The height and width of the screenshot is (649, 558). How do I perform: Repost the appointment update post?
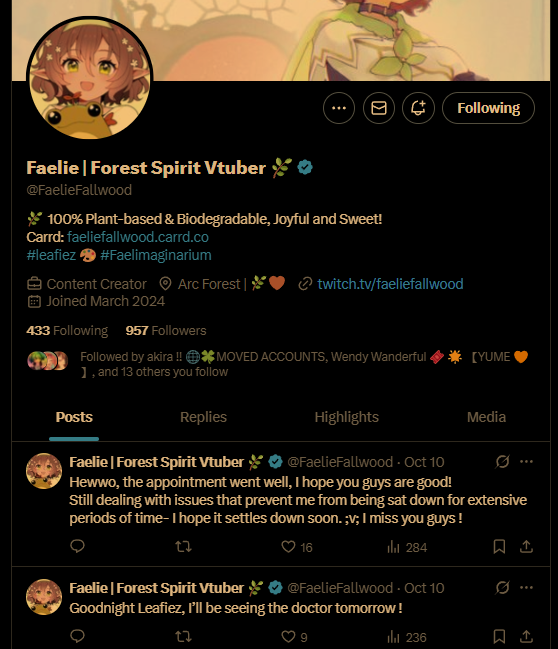(183, 546)
